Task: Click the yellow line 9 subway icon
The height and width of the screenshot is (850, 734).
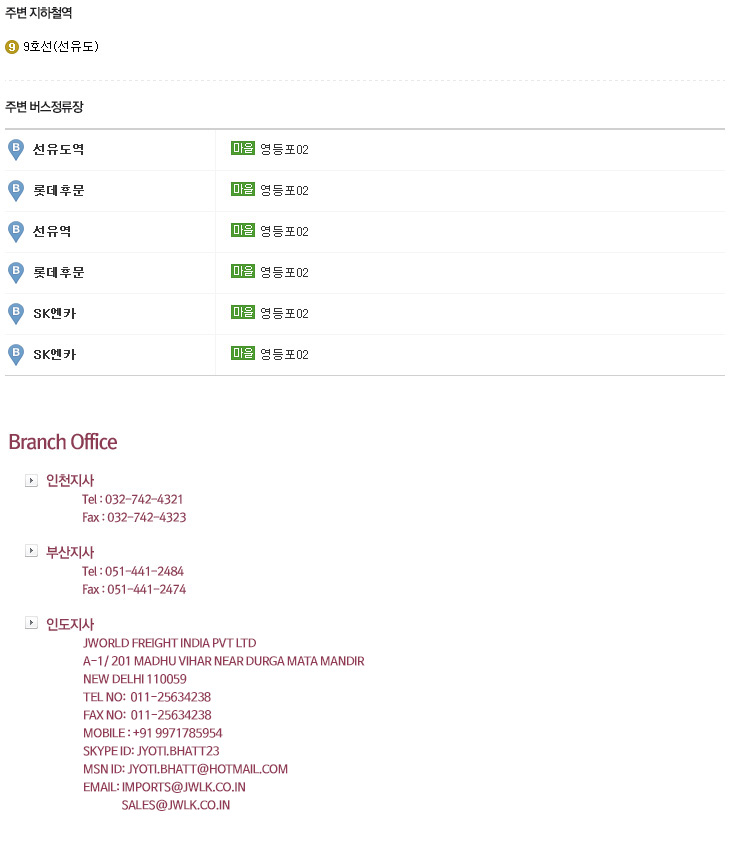Action: coord(11,47)
